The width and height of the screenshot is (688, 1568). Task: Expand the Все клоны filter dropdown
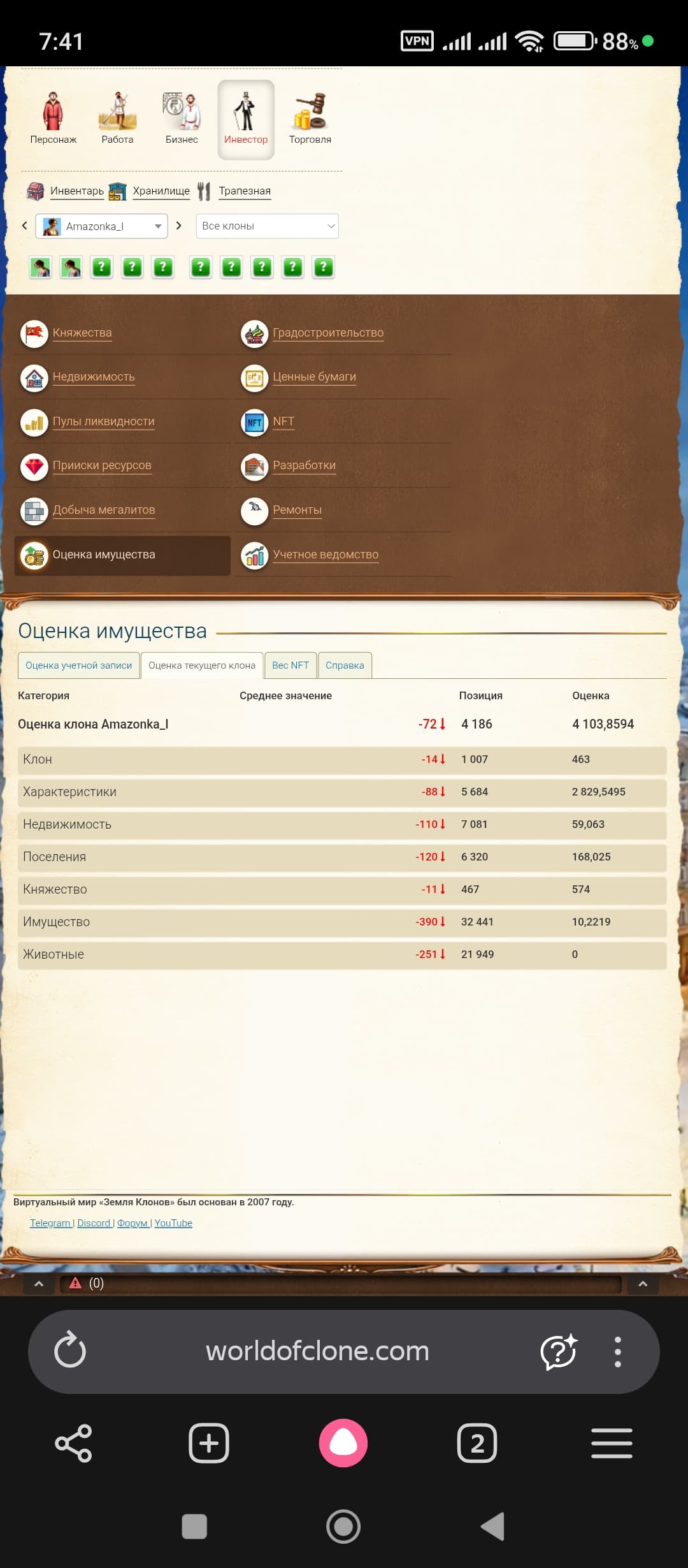[x=267, y=226]
